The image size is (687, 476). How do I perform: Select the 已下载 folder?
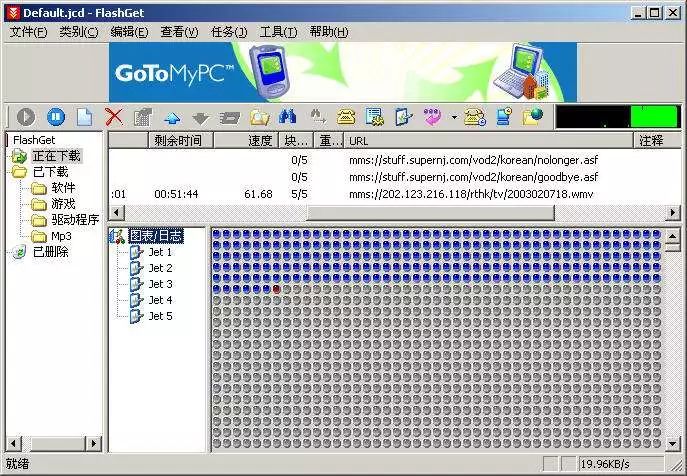point(51,172)
